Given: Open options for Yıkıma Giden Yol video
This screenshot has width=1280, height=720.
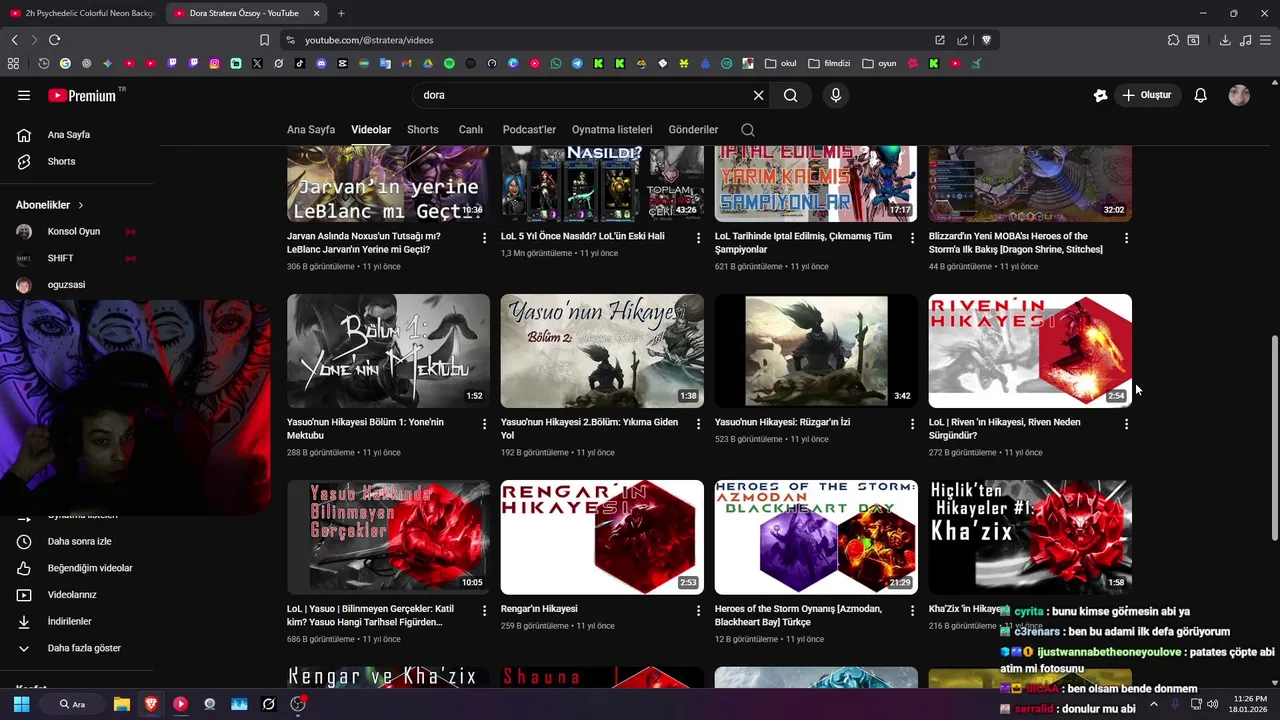Looking at the screenshot, I should (x=698, y=424).
